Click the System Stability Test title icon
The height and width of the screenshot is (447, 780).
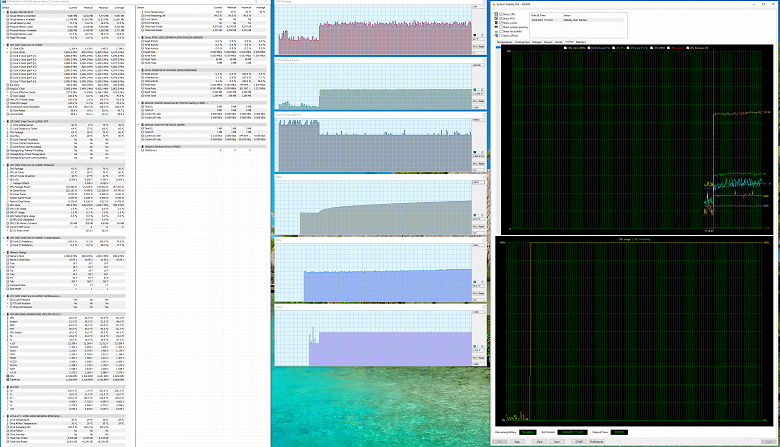point(496,3)
